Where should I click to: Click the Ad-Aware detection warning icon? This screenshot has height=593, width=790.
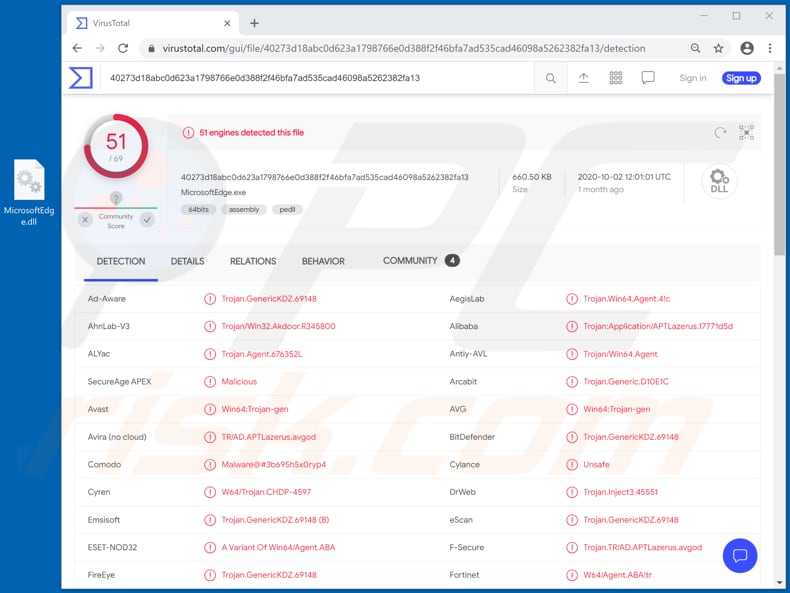(210, 299)
